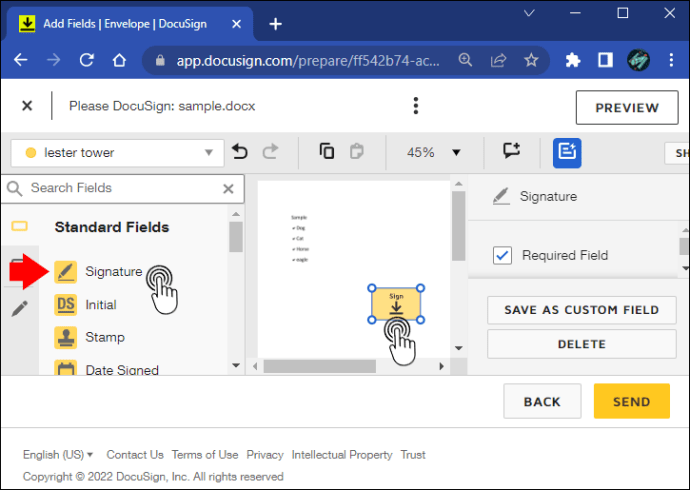This screenshot has height=490, width=690.
Task: Click the share page icon
Action: 498,60
